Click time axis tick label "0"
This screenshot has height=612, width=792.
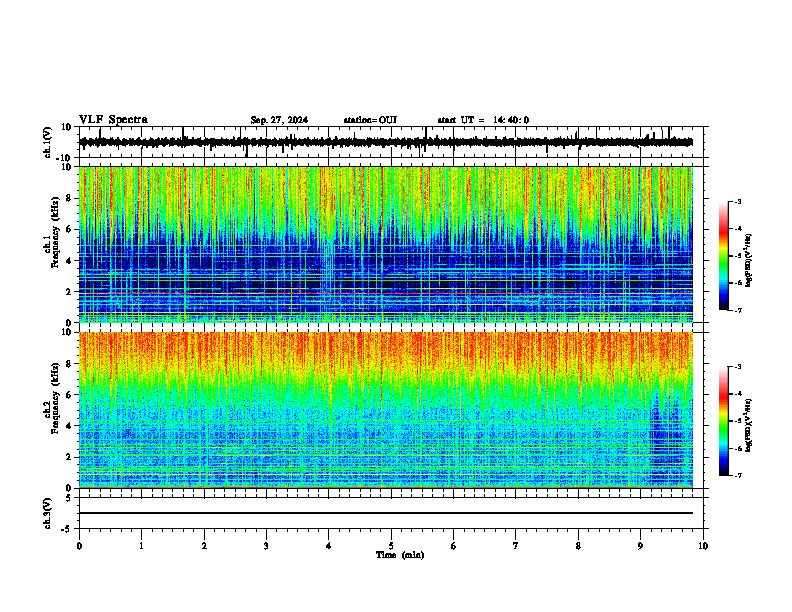click(79, 546)
